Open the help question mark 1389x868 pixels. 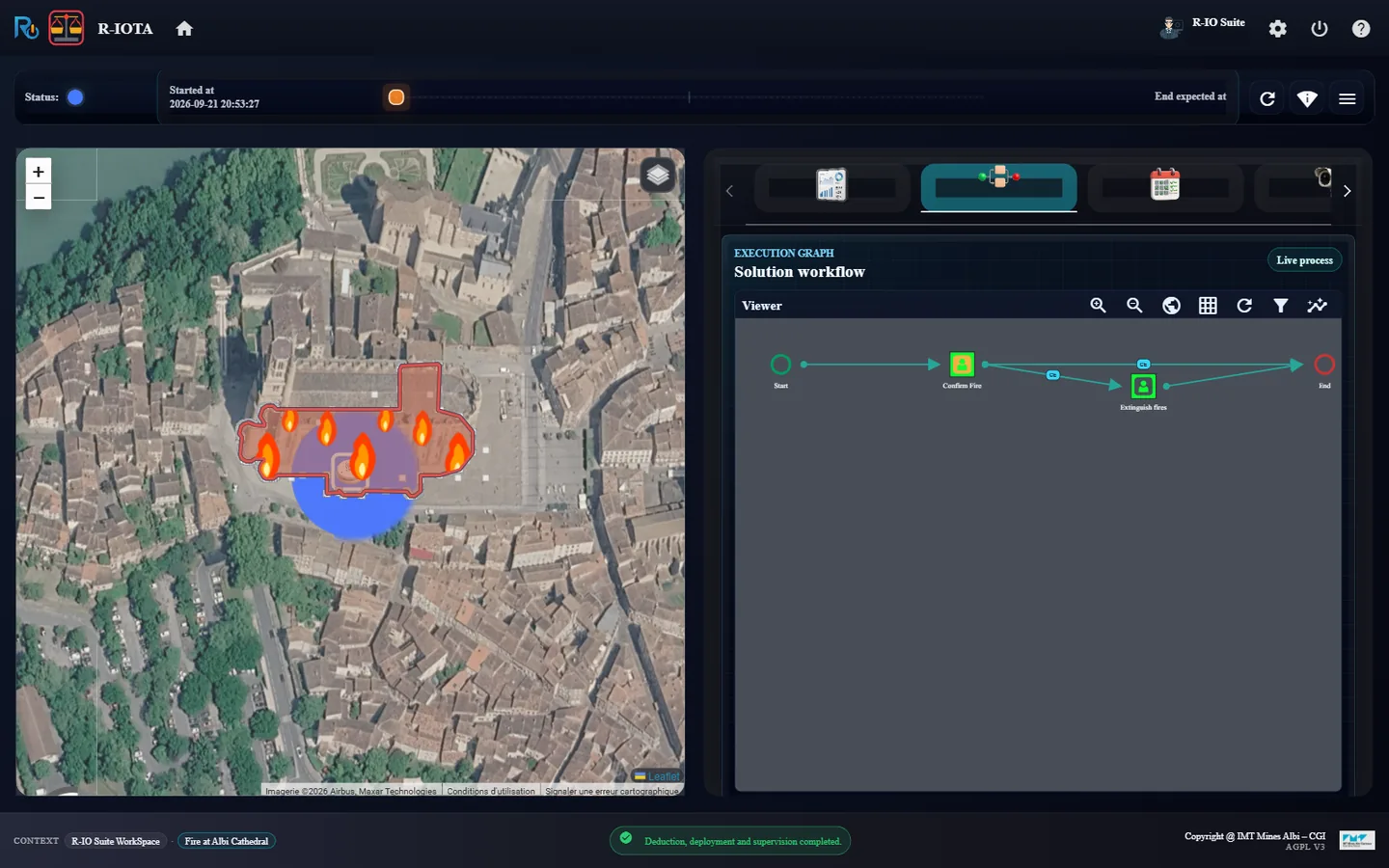pyautogui.click(x=1361, y=29)
